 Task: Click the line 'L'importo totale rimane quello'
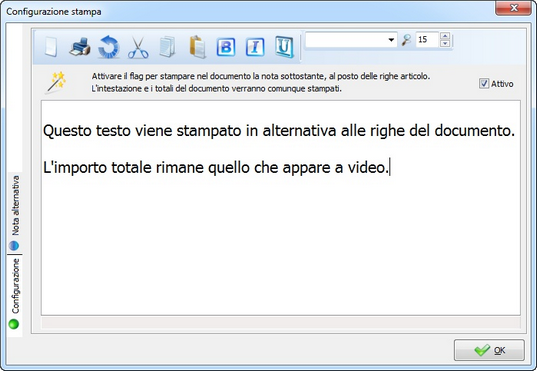tap(216, 168)
